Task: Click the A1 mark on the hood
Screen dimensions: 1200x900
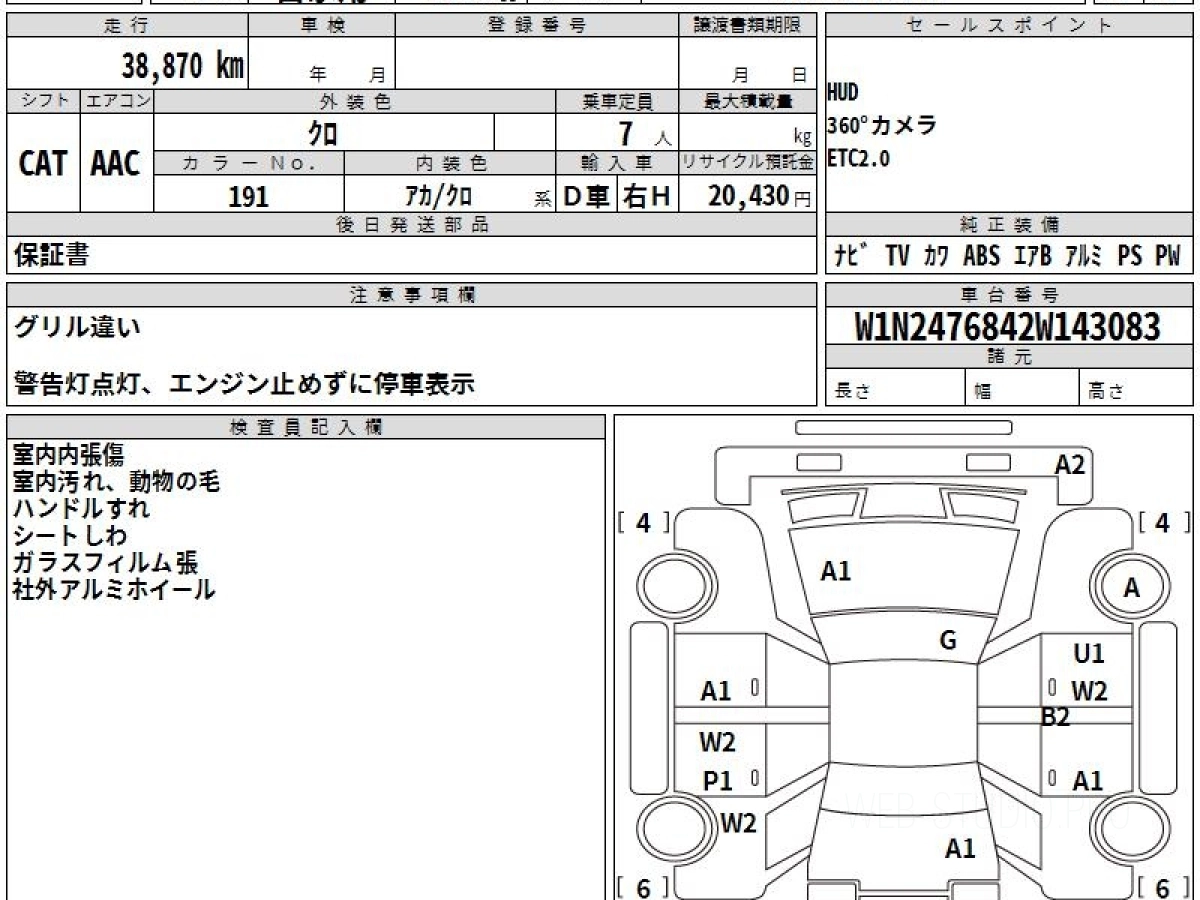Action: tap(835, 572)
